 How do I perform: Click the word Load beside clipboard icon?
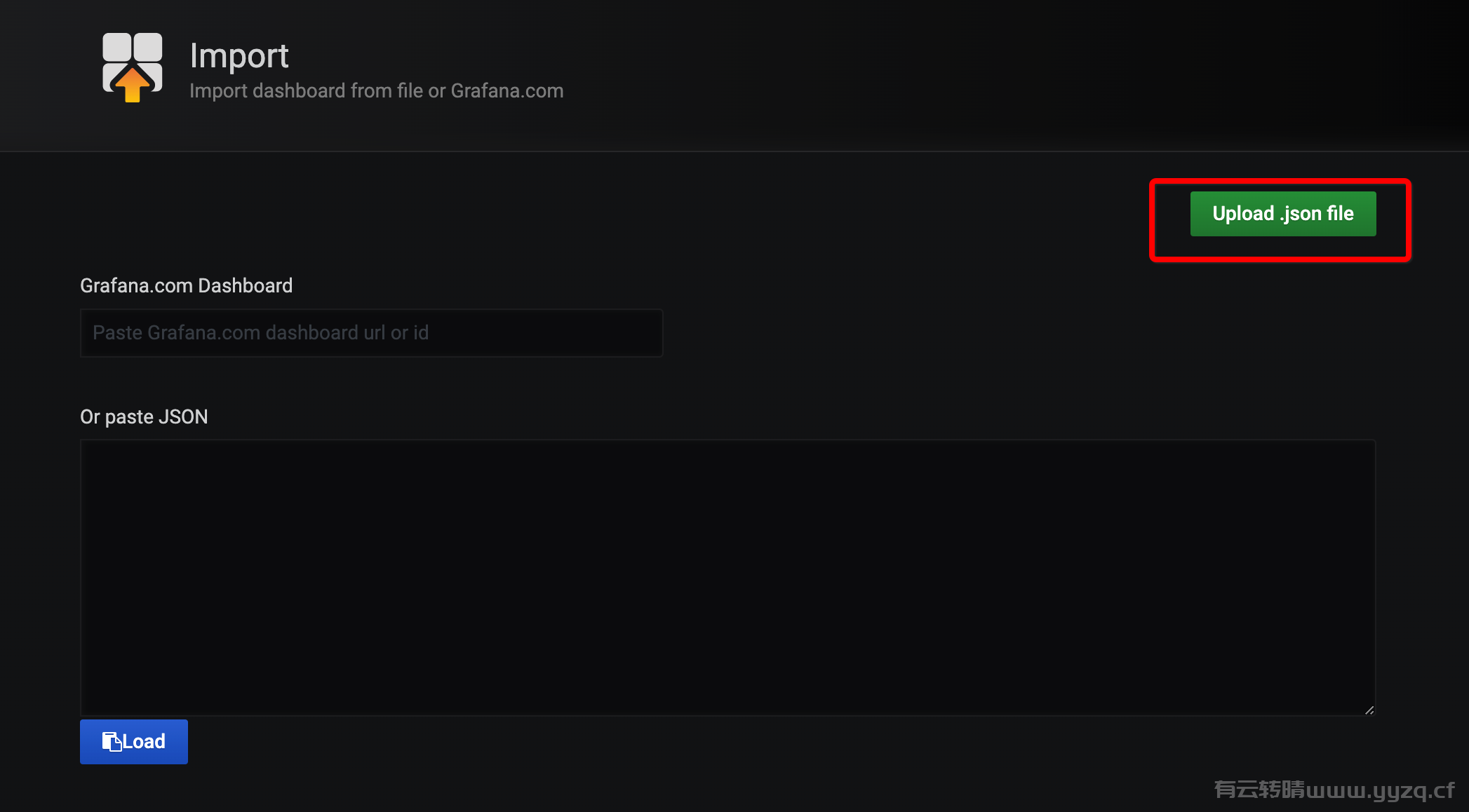coord(144,742)
